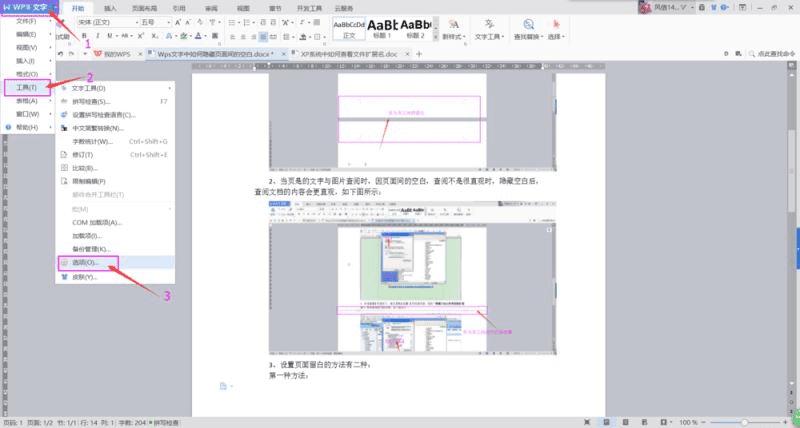Click the justify alignment icon
The image size is (800, 428).
coord(263,37)
